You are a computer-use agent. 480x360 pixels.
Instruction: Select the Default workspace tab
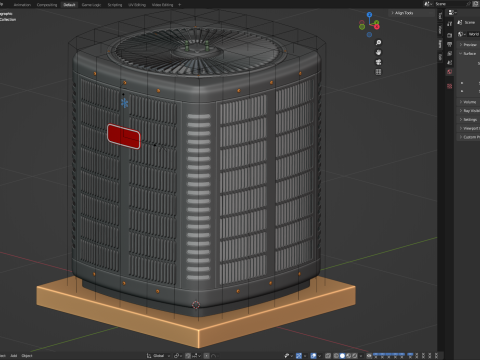69,5
